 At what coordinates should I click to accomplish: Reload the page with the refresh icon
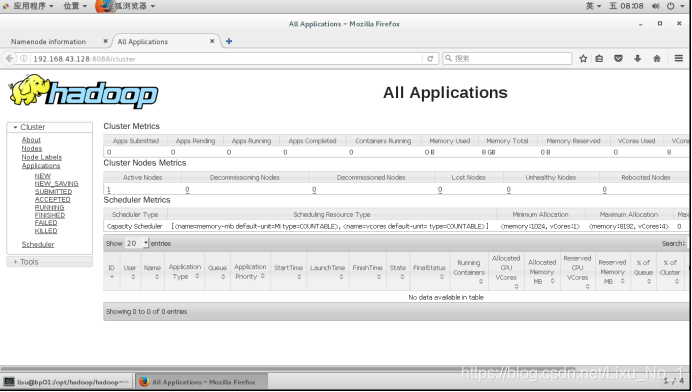[430, 58]
